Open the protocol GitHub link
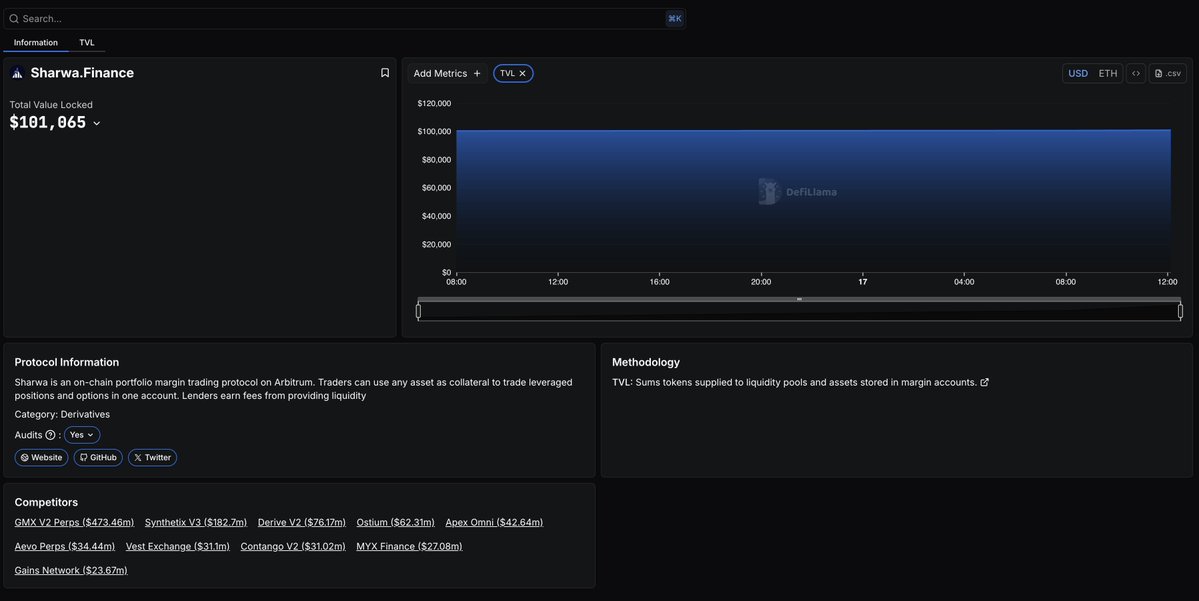1199x601 pixels. tap(98, 457)
